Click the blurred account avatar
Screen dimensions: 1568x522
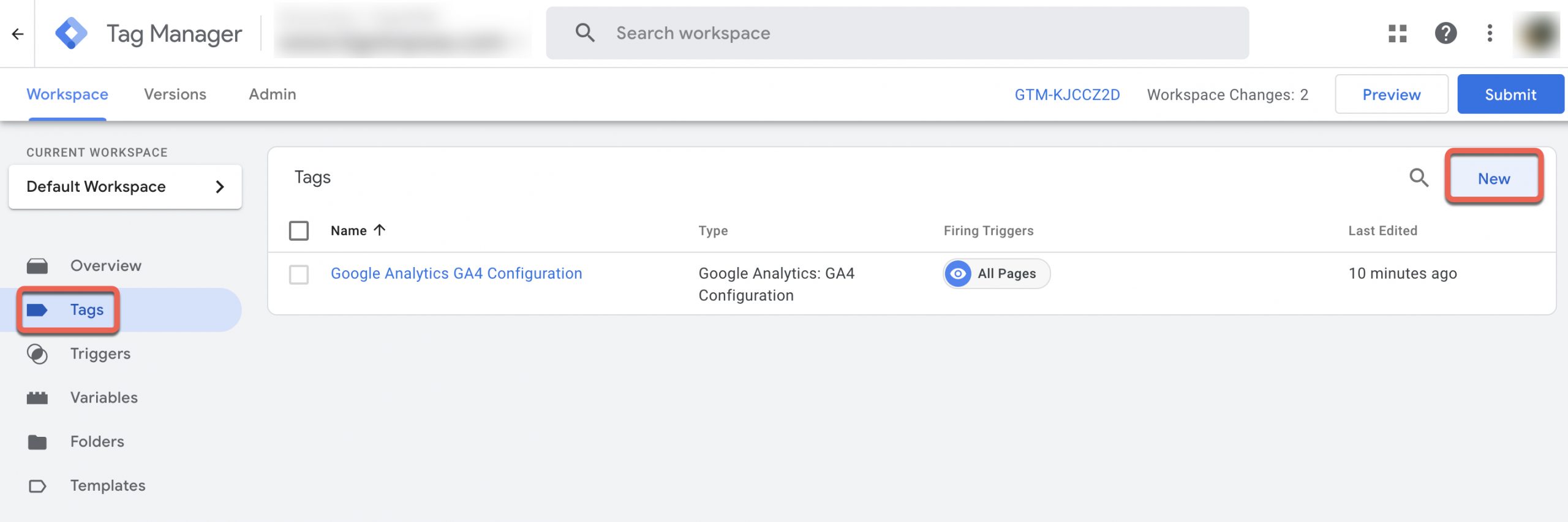point(1536,34)
